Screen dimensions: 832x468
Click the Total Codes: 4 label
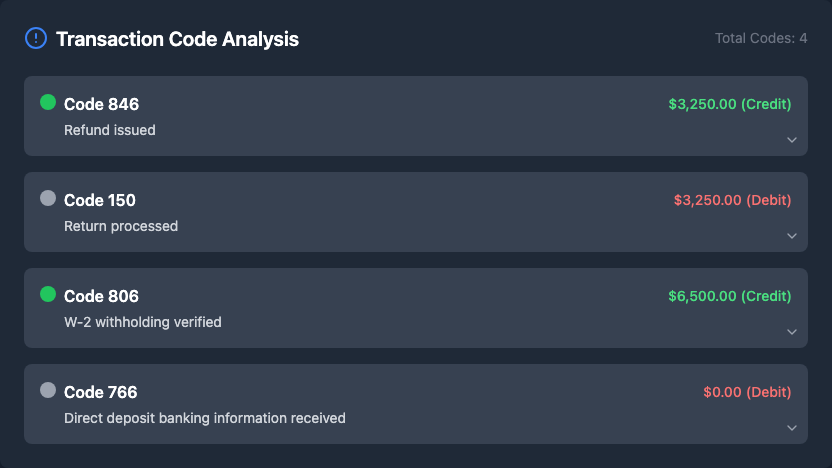coord(761,38)
